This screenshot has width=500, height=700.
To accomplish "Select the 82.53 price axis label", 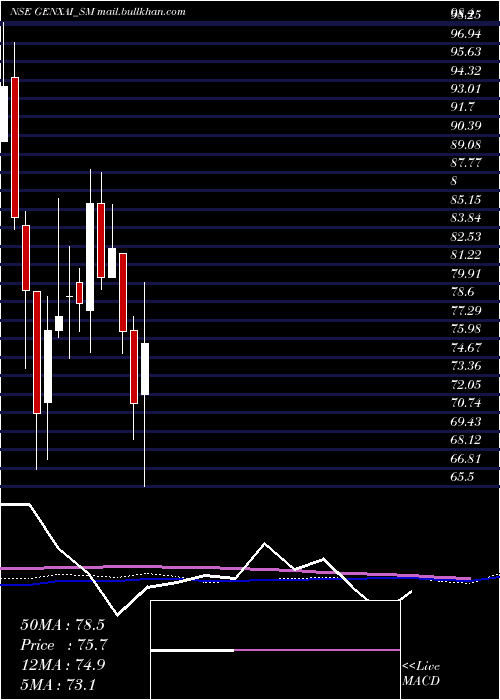I will pyautogui.click(x=465, y=237).
